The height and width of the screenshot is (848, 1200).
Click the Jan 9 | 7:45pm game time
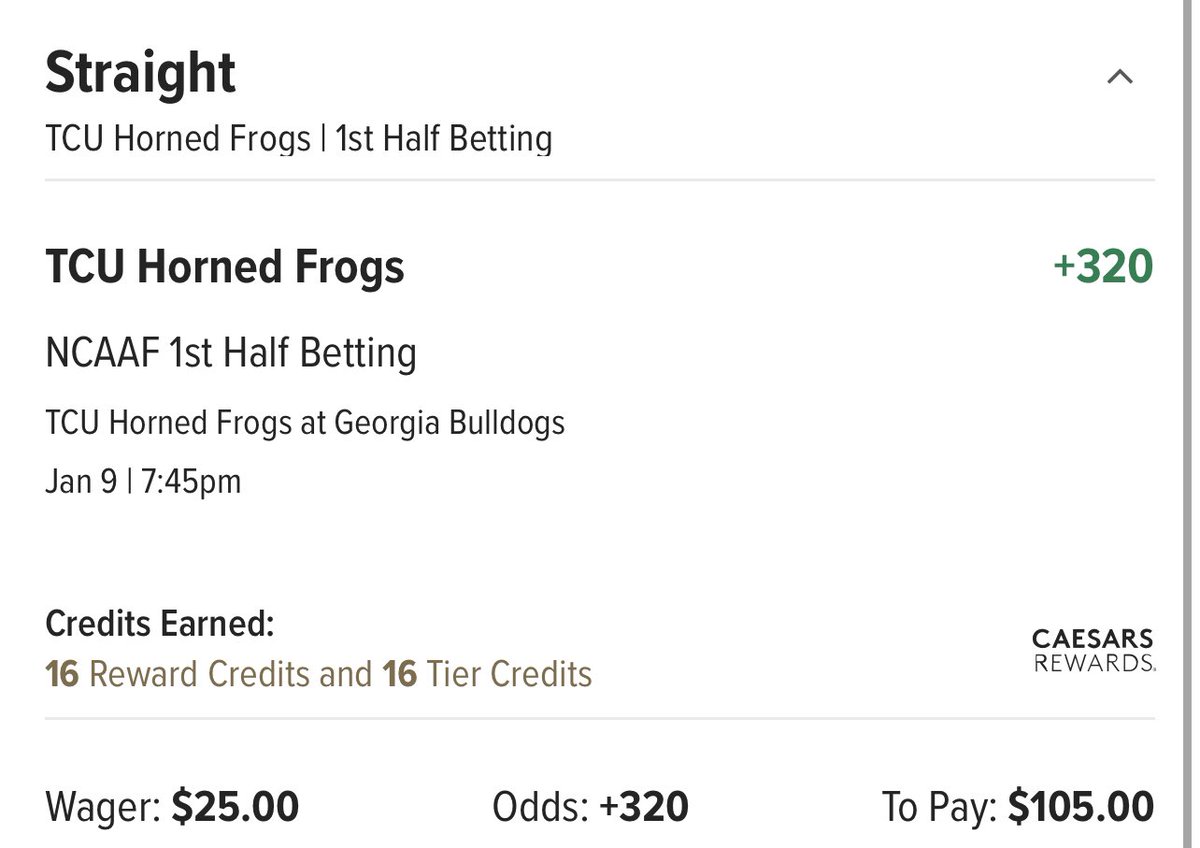tap(143, 482)
